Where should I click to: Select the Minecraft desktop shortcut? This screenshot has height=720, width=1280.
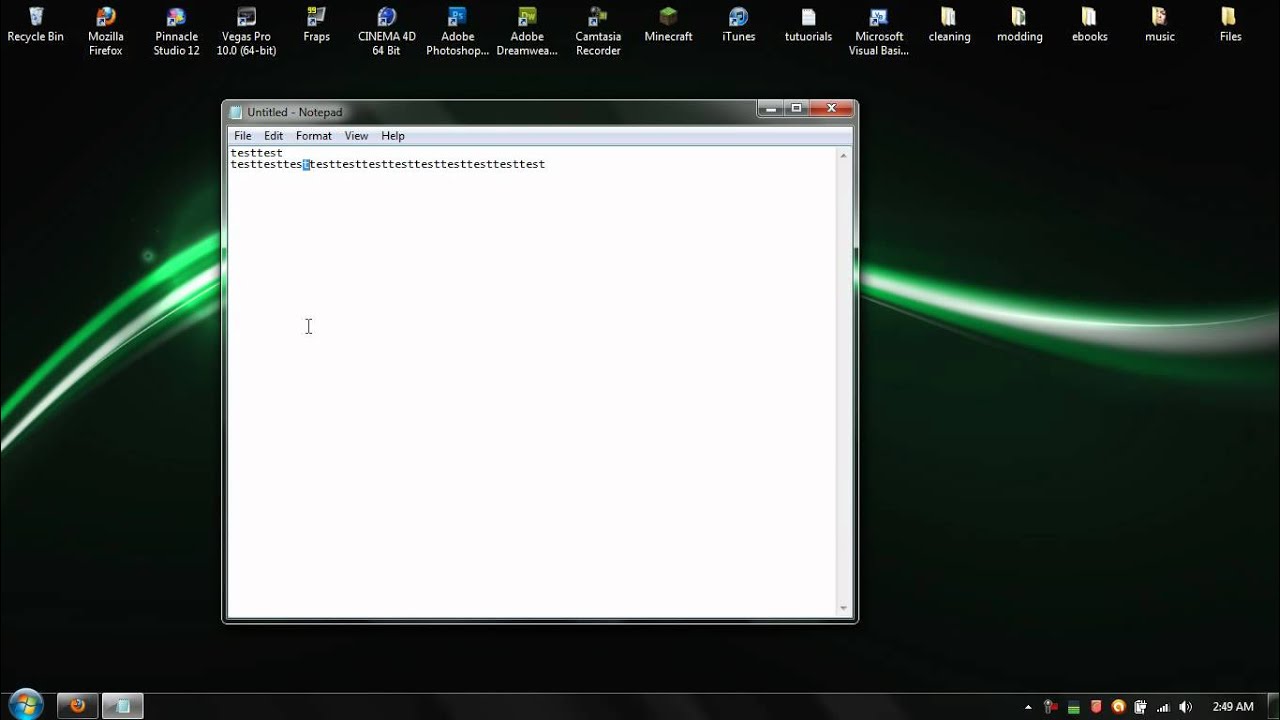click(668, 26)
